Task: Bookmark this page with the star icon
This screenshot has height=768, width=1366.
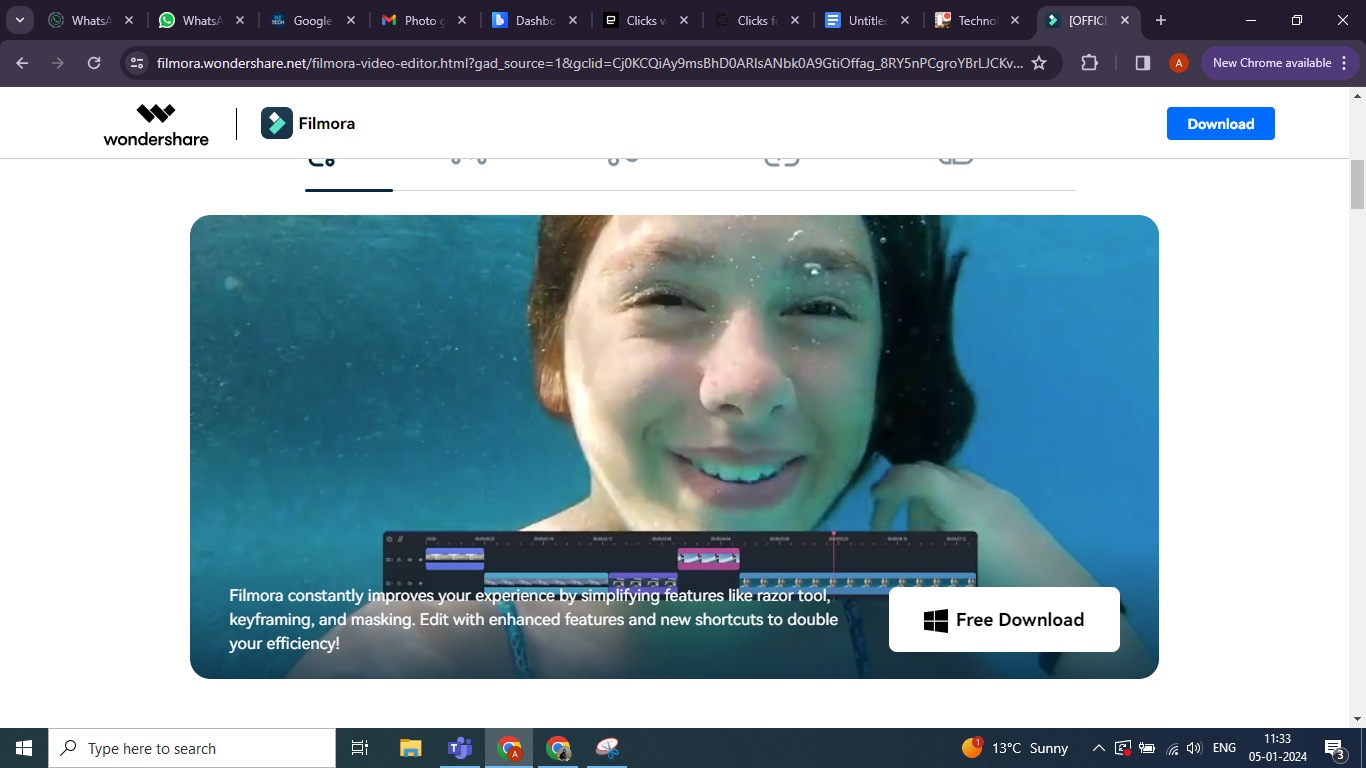Action: click(1039, 63)
